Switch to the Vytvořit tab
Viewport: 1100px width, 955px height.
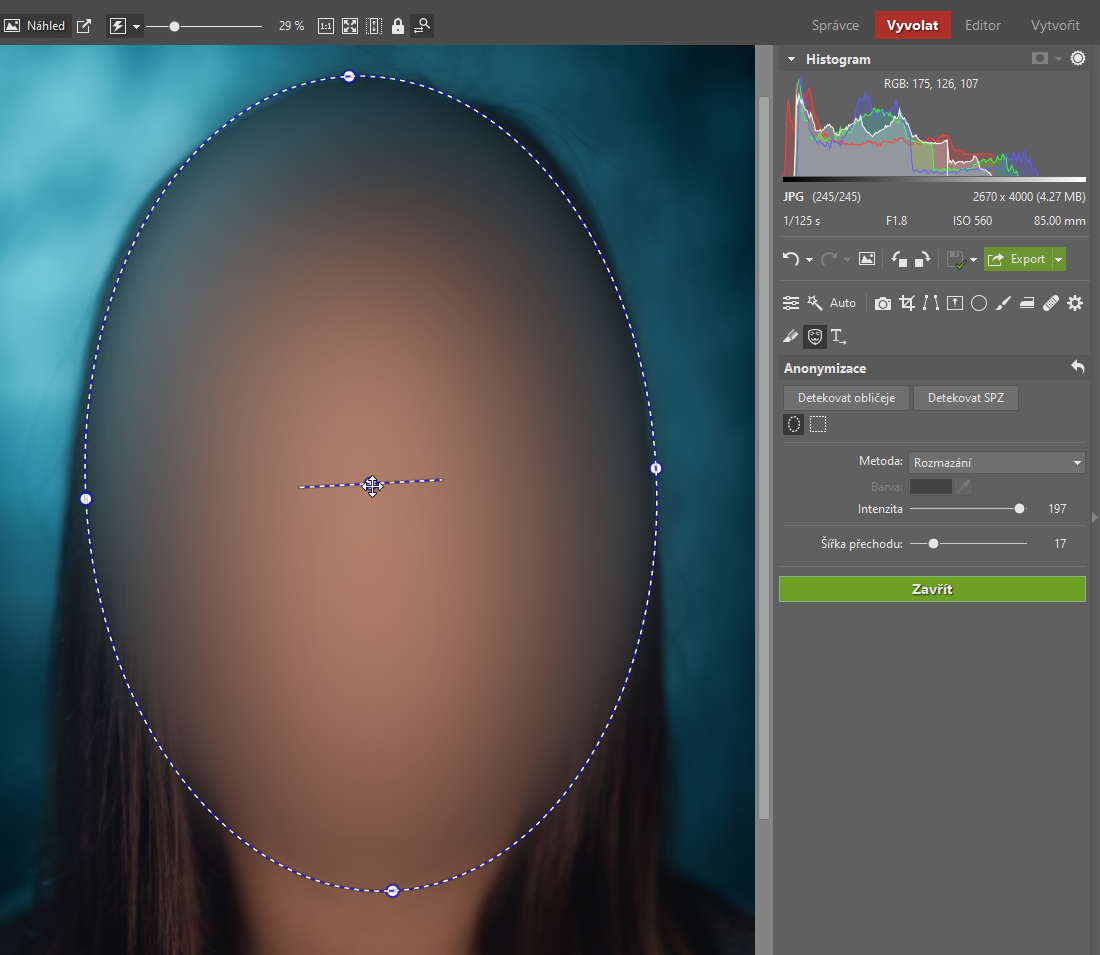coord(1054,25)
